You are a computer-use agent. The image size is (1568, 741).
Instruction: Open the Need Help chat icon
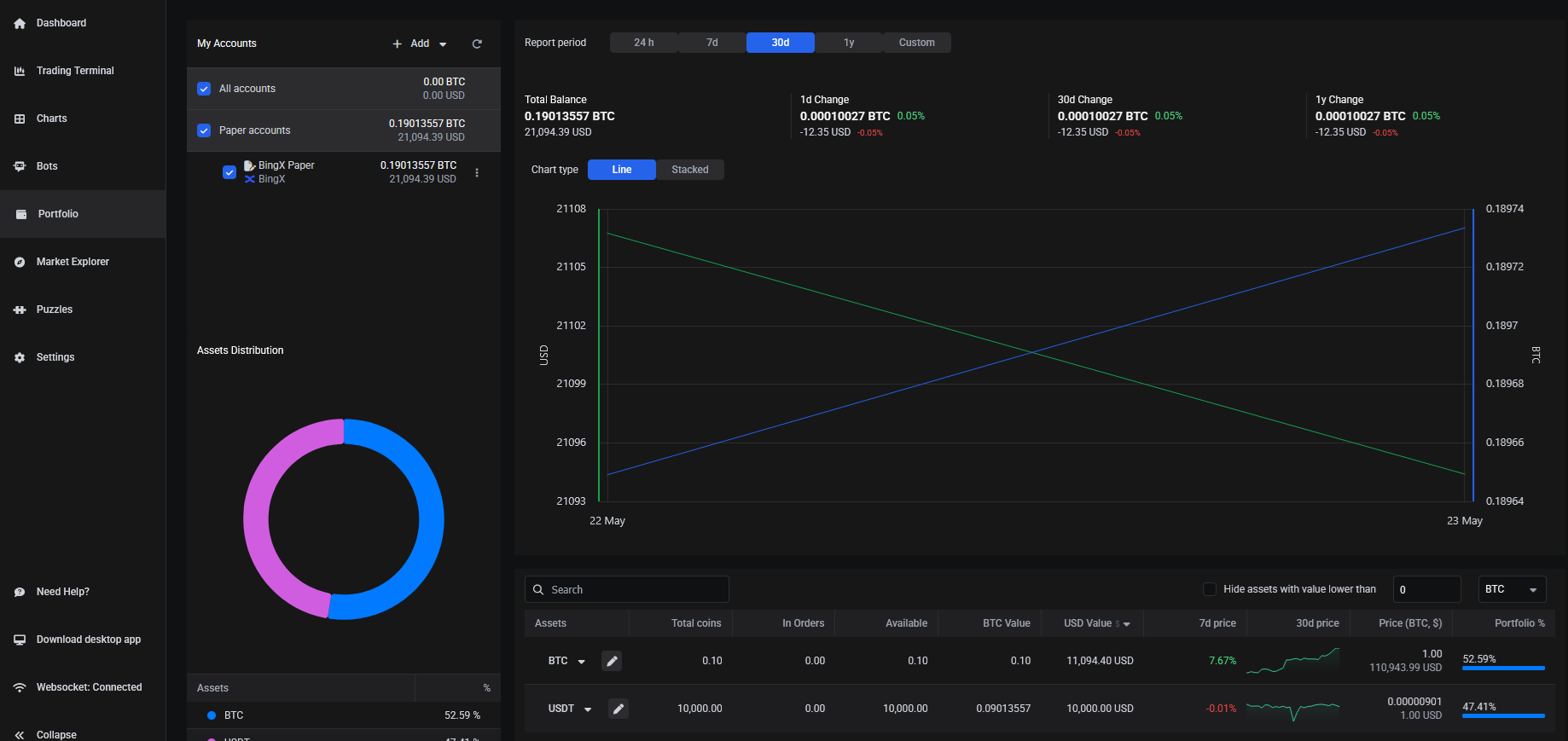[x=20, y=592]
